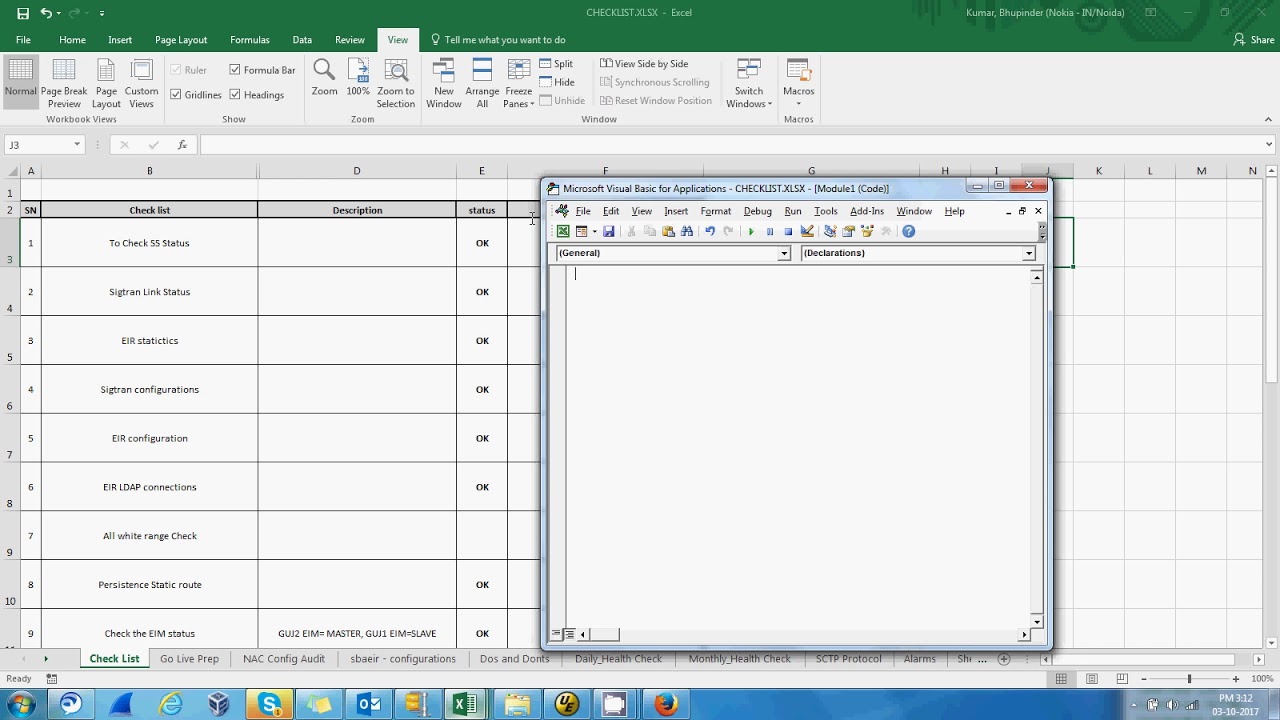The height and width of the screenshot is (720, 1280).
Task: Click Tell me what you want to do
Action: [498, 40]
